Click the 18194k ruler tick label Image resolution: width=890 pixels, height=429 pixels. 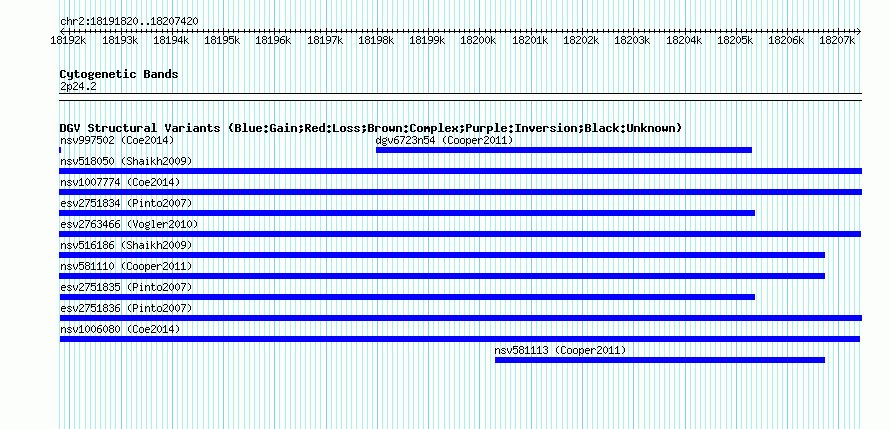(x=171, y=40)
